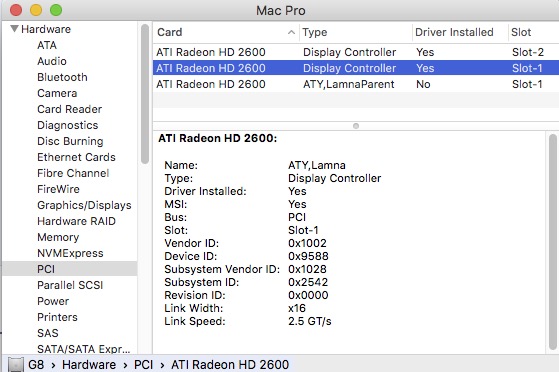Open the Card Reader section
559x372 pixels.
(70, 109)
